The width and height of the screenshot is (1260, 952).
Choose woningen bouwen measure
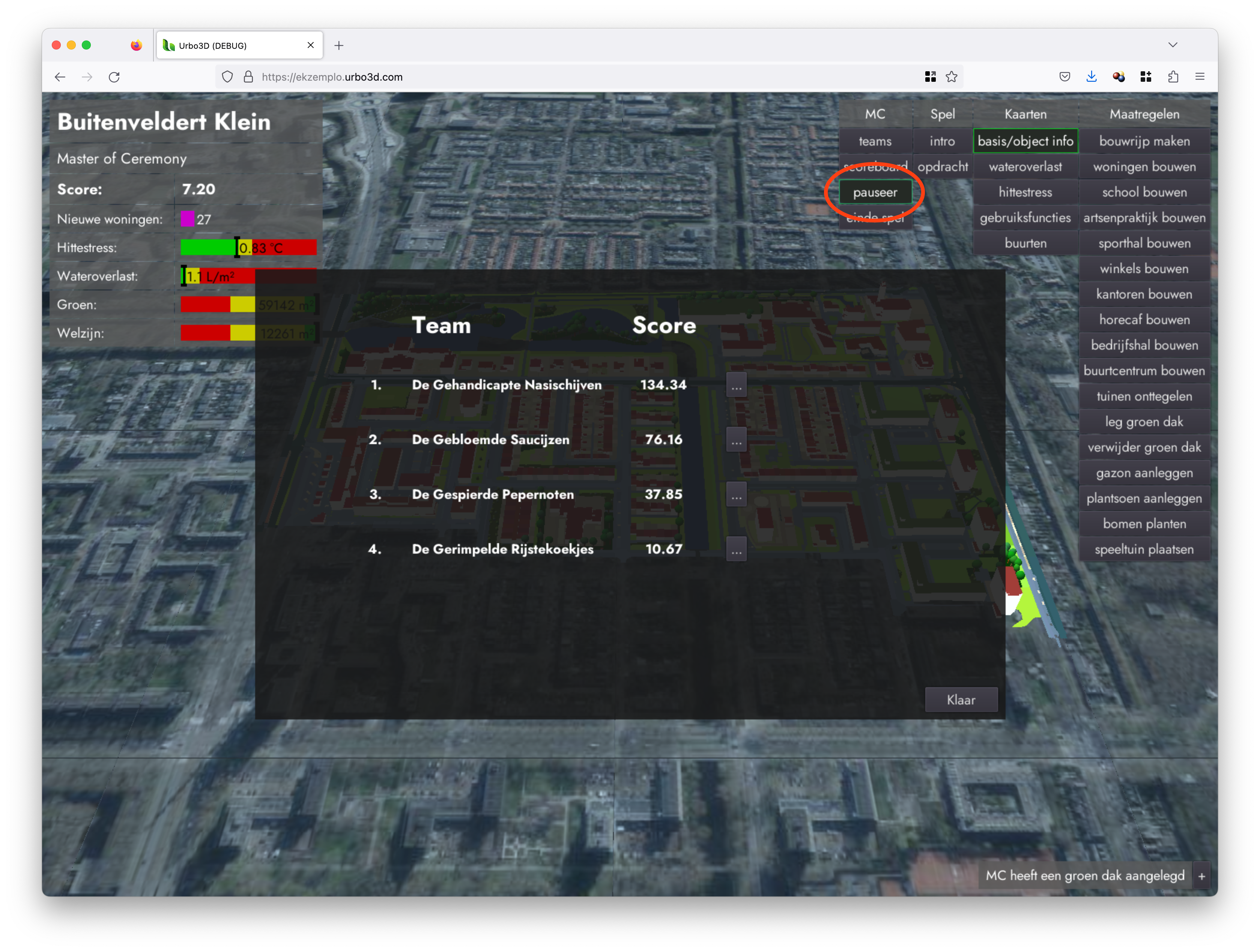[1144, 167]
